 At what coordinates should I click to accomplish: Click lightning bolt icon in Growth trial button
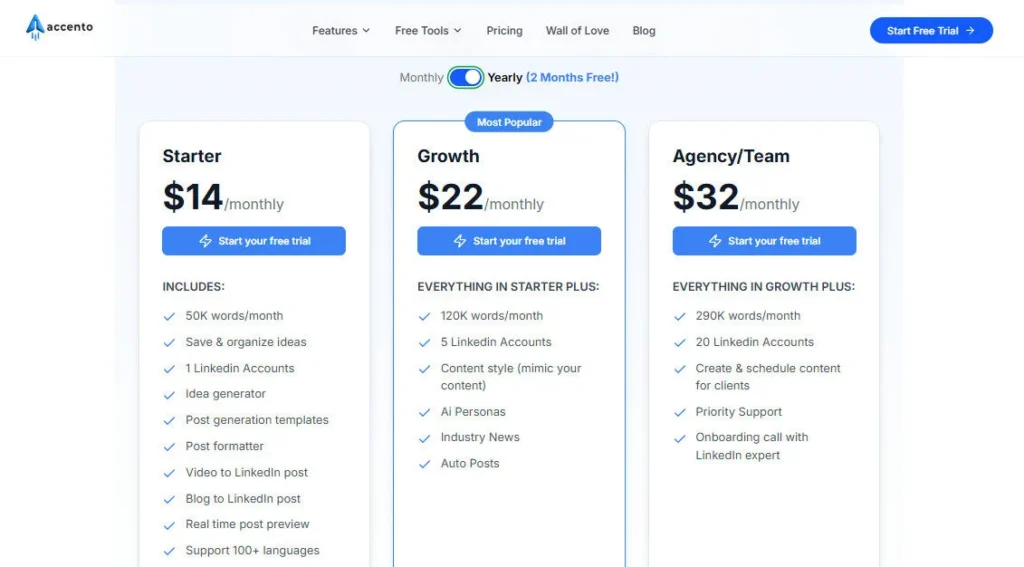[x=460, y=241]
